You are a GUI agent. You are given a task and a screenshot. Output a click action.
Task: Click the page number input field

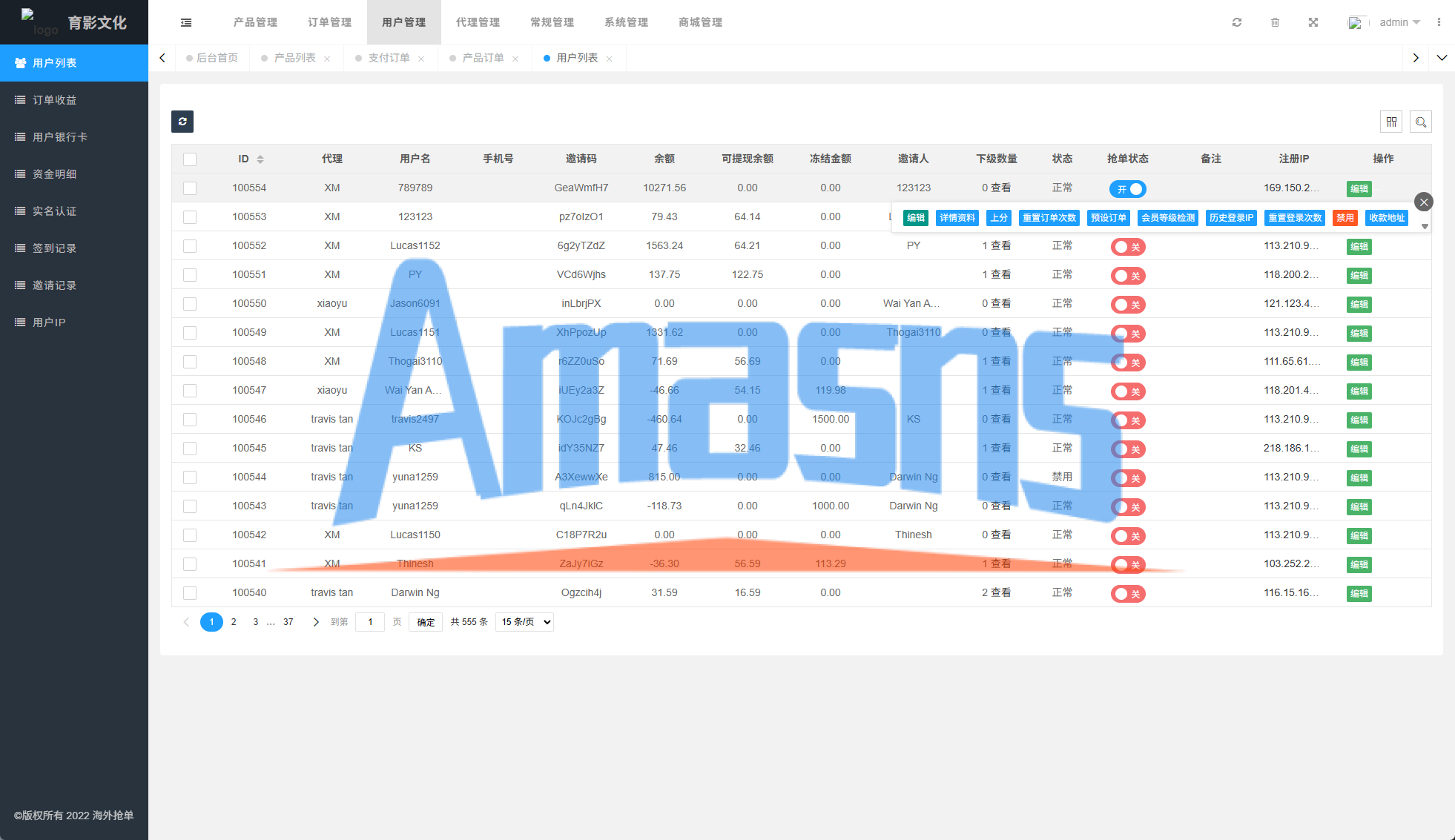370,622
